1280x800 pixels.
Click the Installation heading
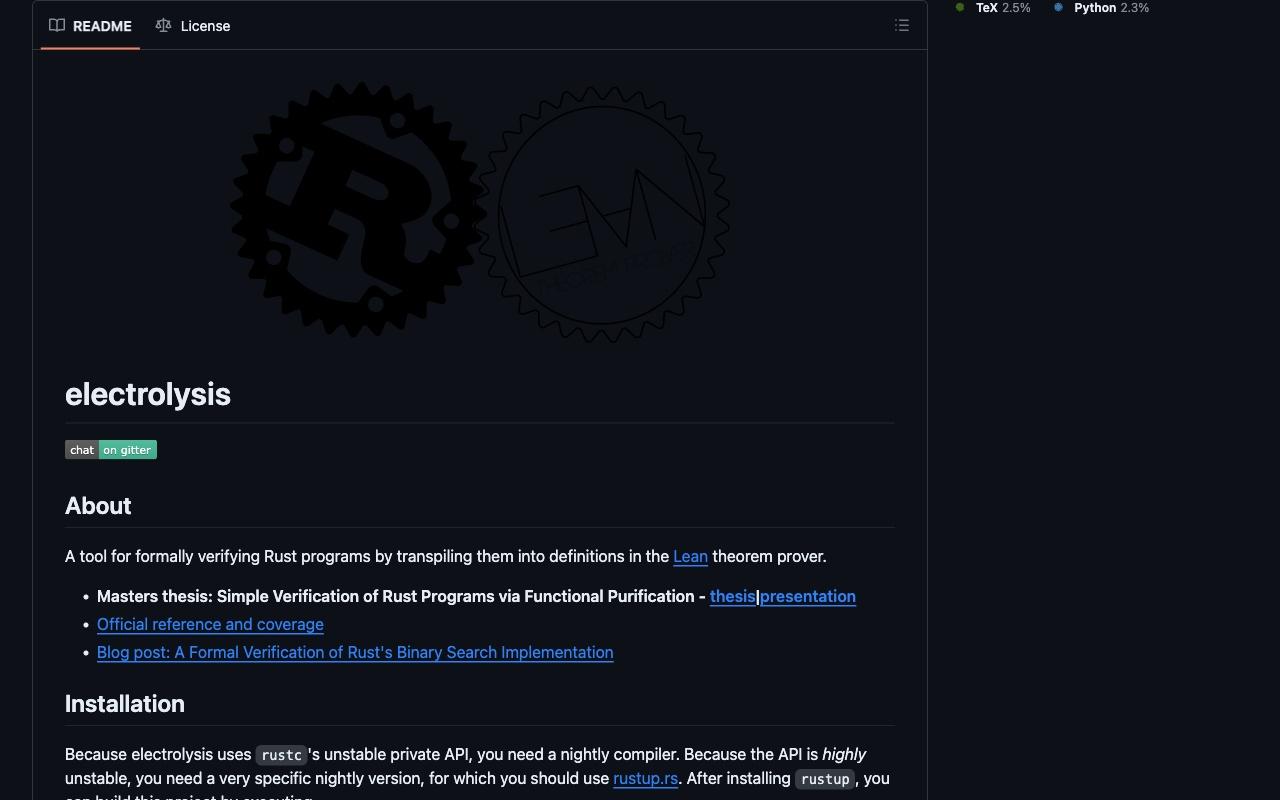tap(125, 704)
